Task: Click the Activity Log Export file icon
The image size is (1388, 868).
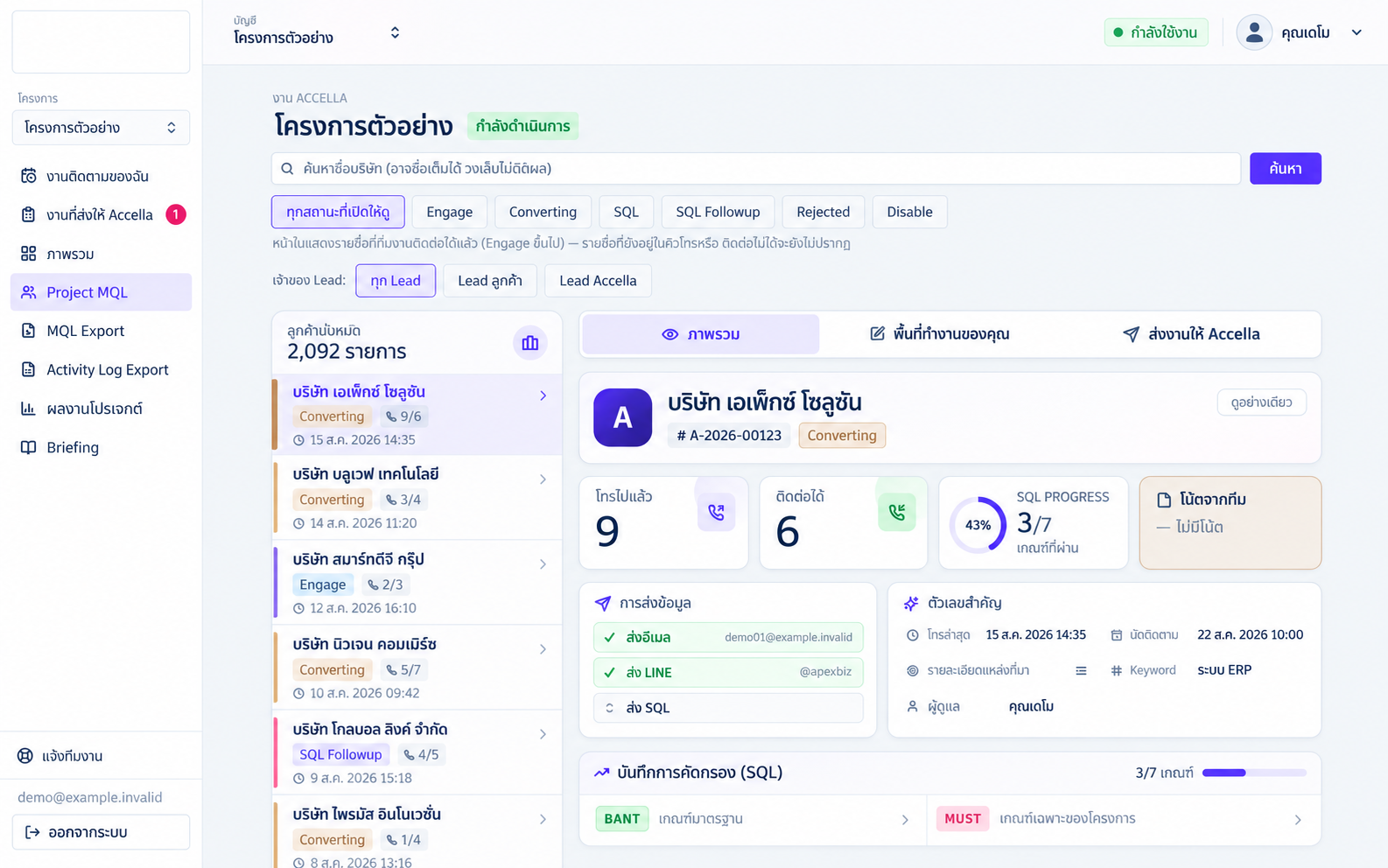Action: click(x=29, y=369)
